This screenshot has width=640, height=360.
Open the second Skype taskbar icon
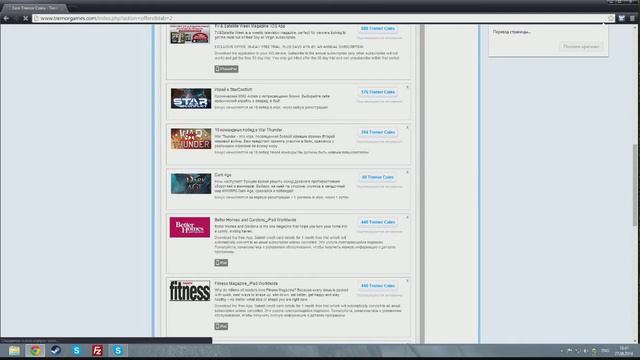point(118,351)
